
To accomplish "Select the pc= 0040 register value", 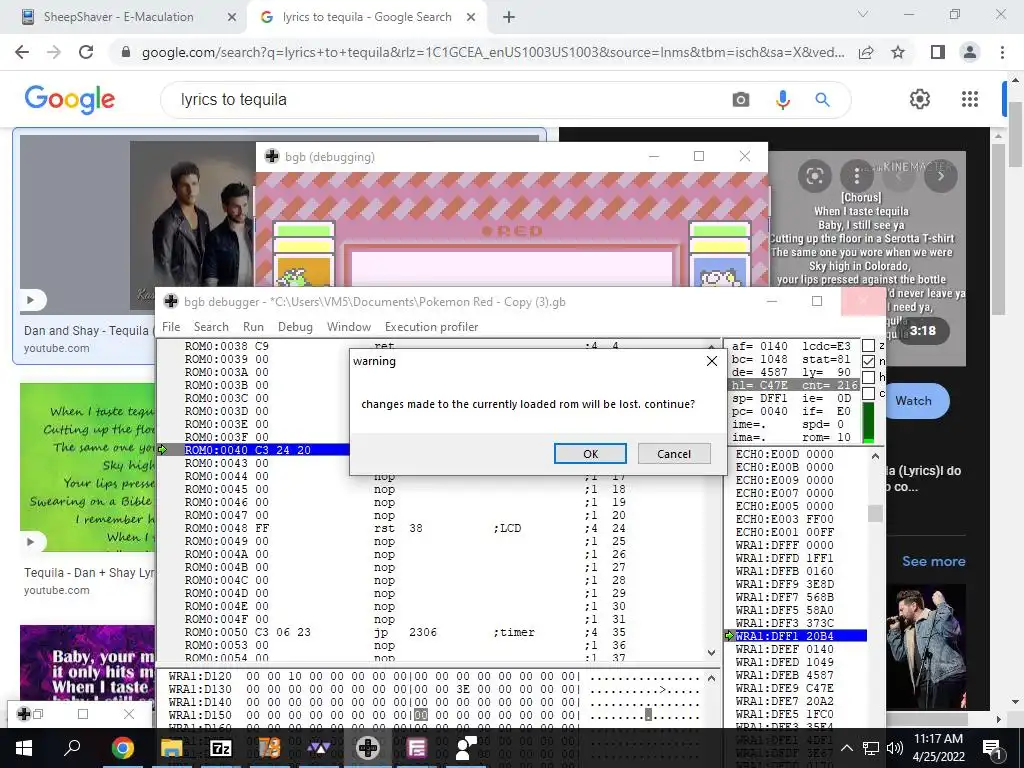I will click(760, 411).
